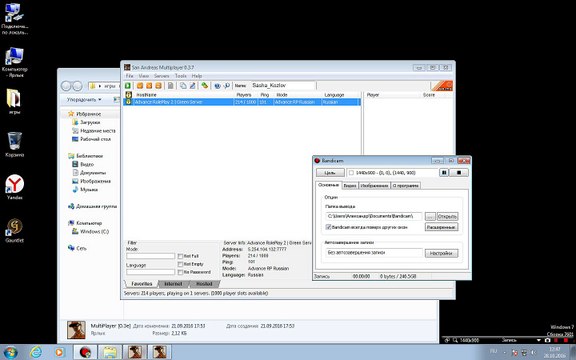
Task: Open Windows Media Player from taskbar
Action: (x=59, y=353)
